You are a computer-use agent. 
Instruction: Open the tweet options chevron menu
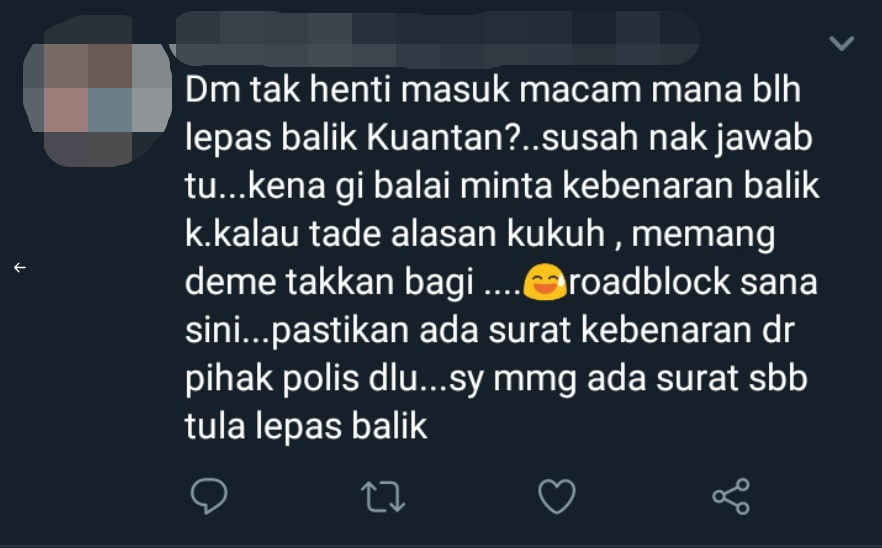click(842, 43)
